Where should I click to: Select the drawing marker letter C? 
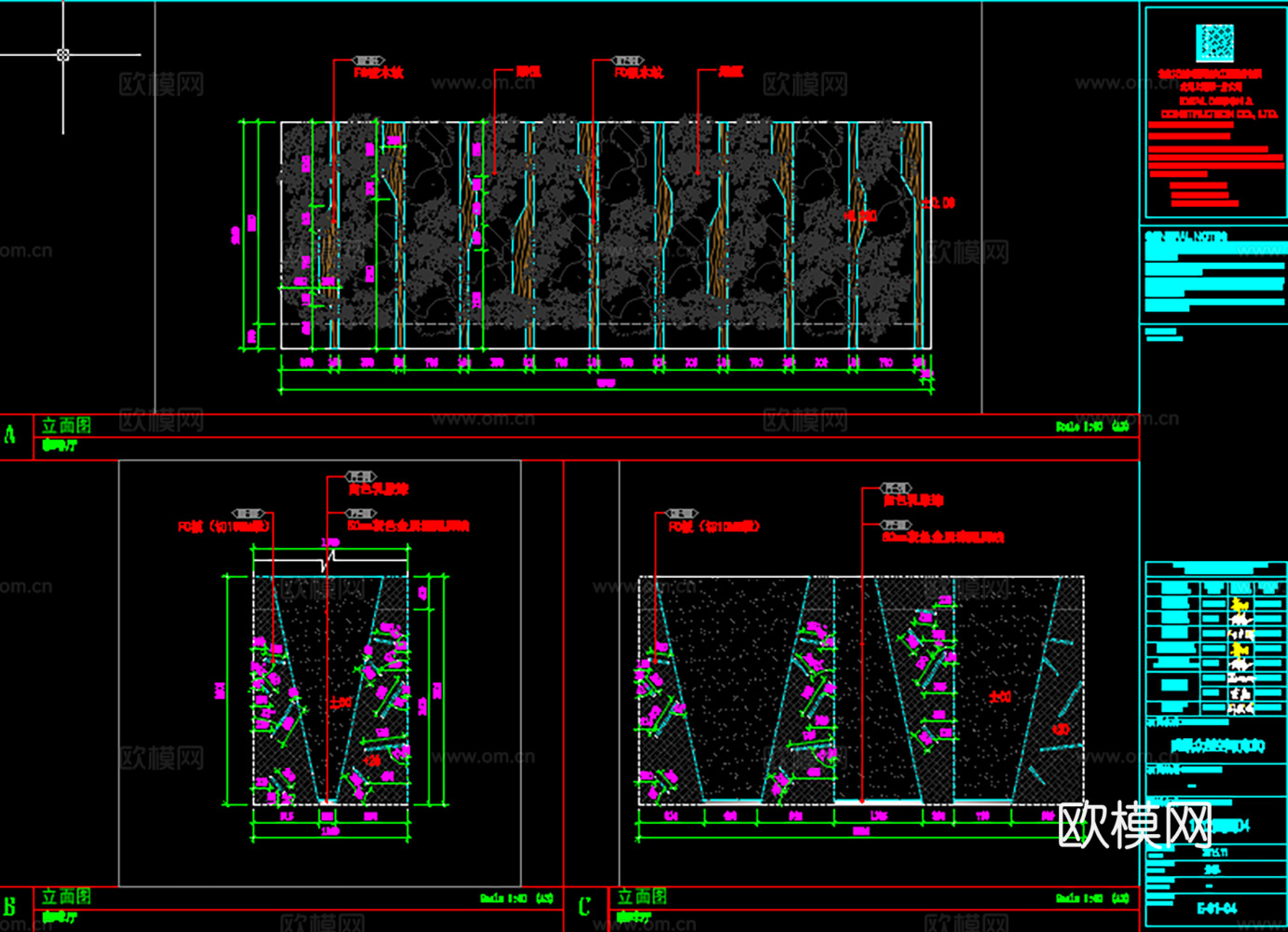pyautogui.click(x=584, y=907)
